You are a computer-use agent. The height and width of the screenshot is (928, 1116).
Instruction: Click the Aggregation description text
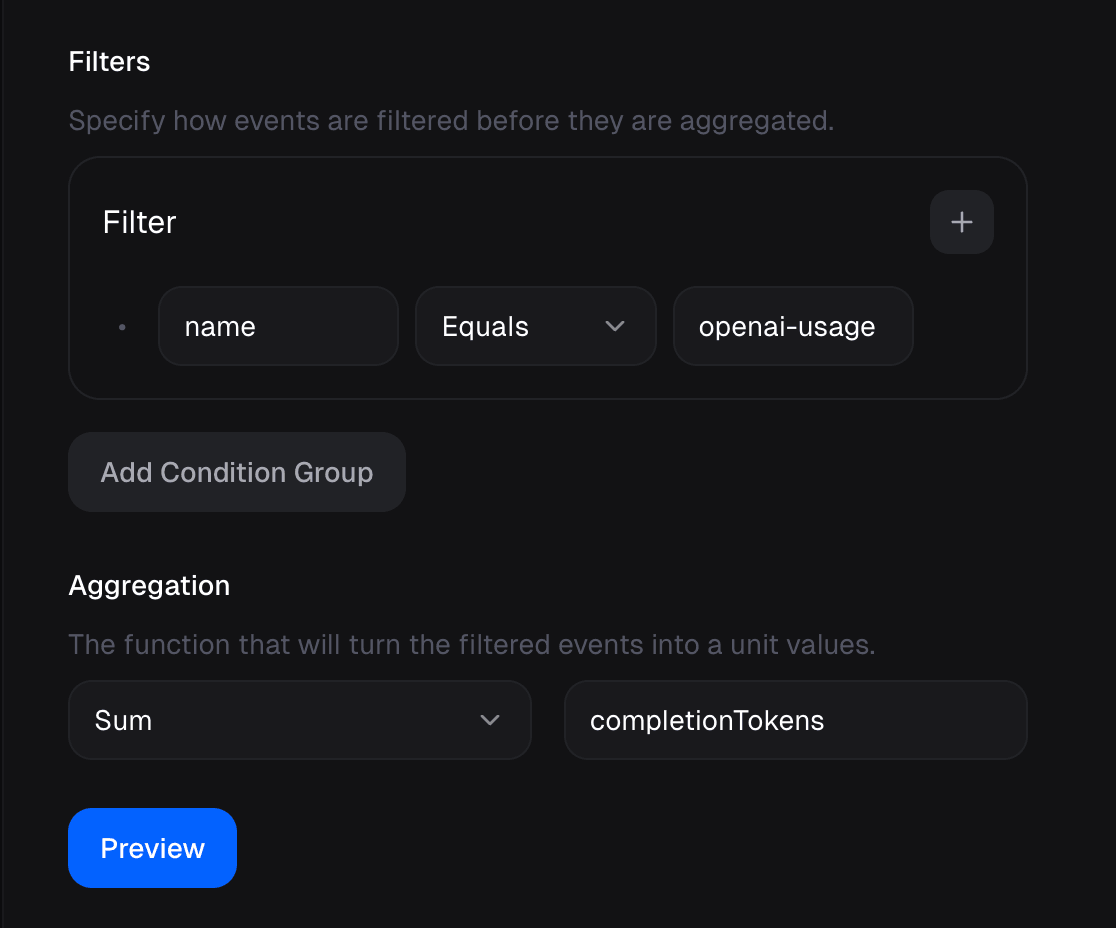[x=471, y=645]
